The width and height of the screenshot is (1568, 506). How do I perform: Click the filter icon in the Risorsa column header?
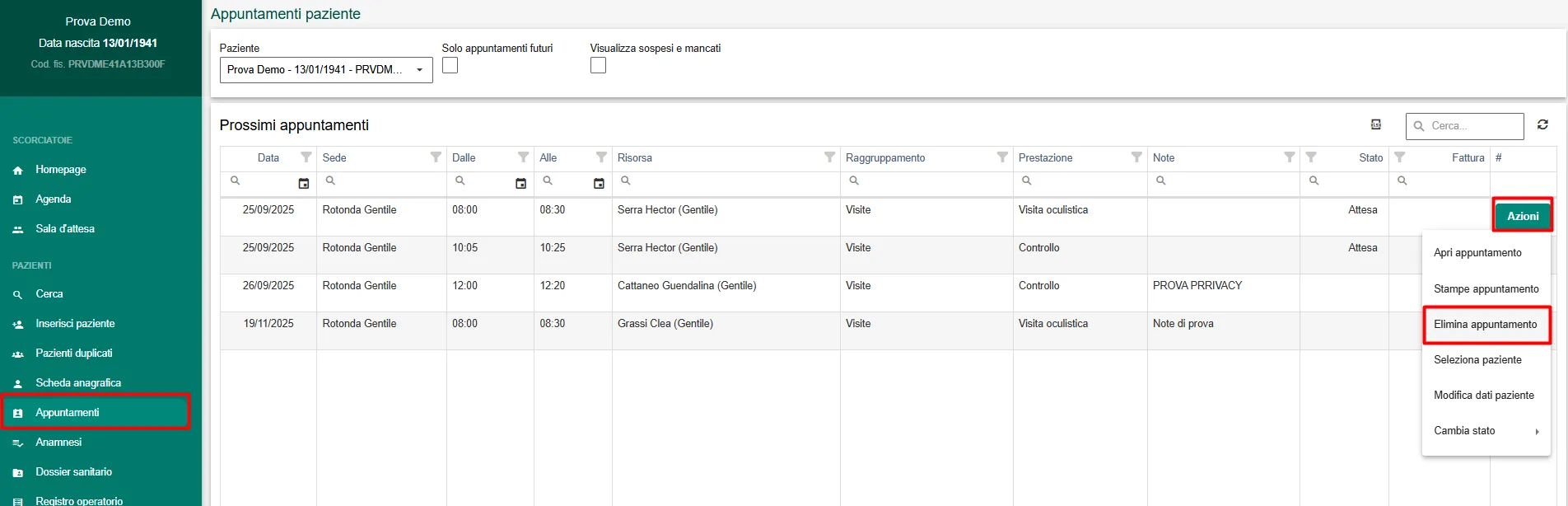(x=829, y=157)
